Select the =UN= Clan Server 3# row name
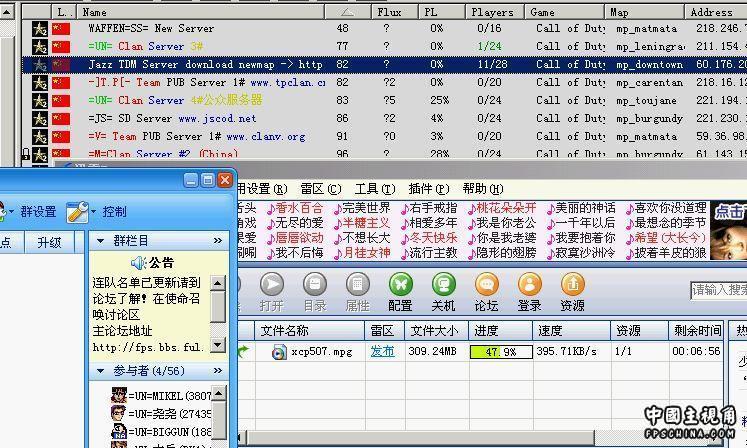The image size is (747, 448). pos(146,47)
